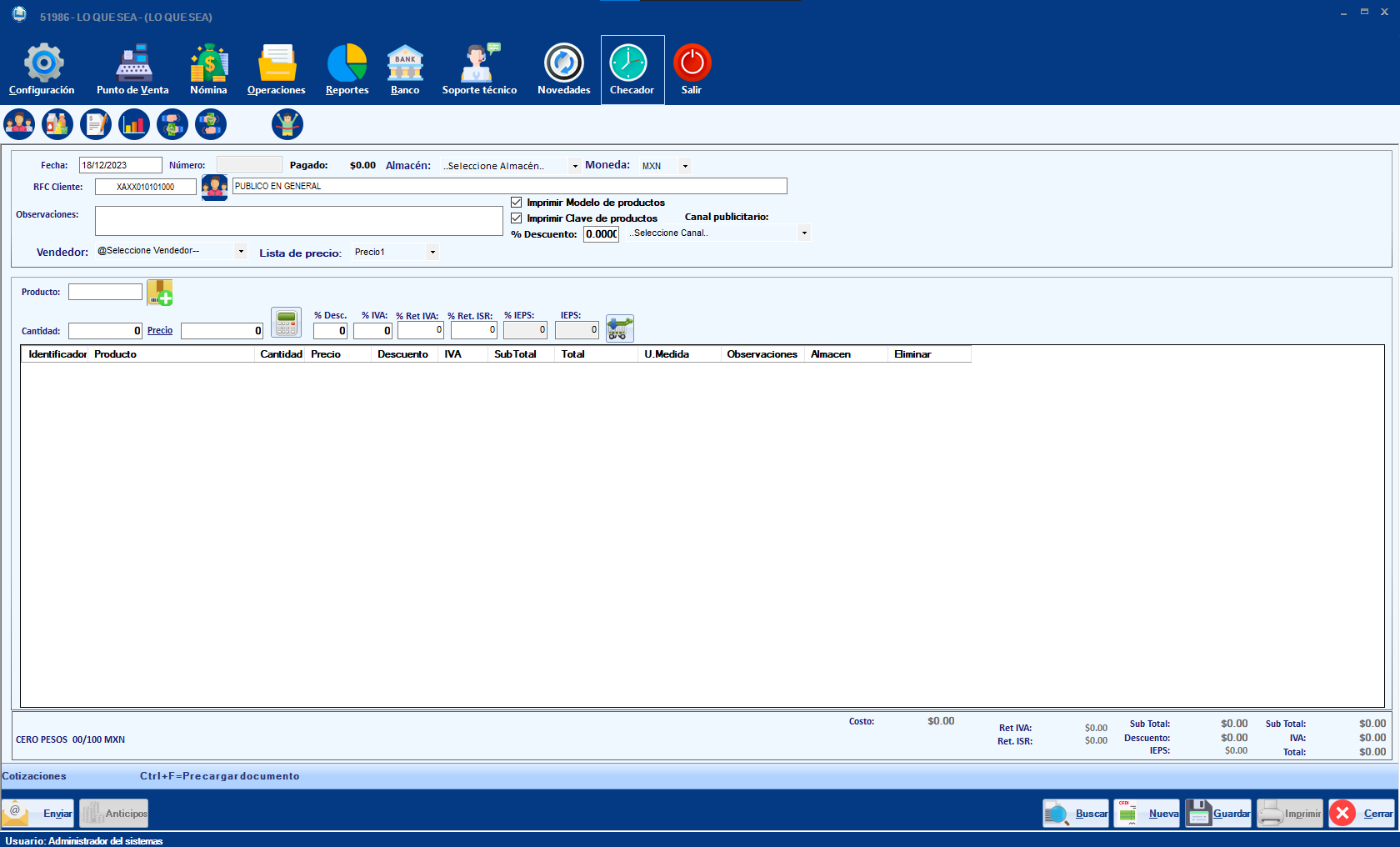Click the Precio link
1400x847 pixels.
[160, 331]
